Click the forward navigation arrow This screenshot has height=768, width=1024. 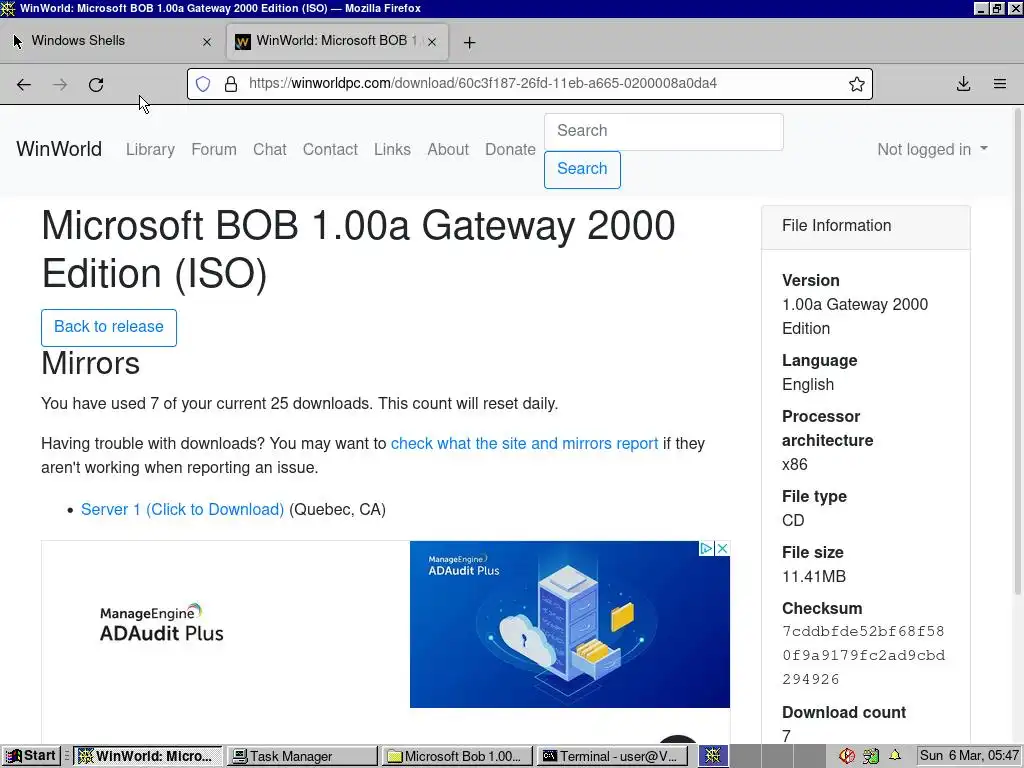click(x=60, y=85)
